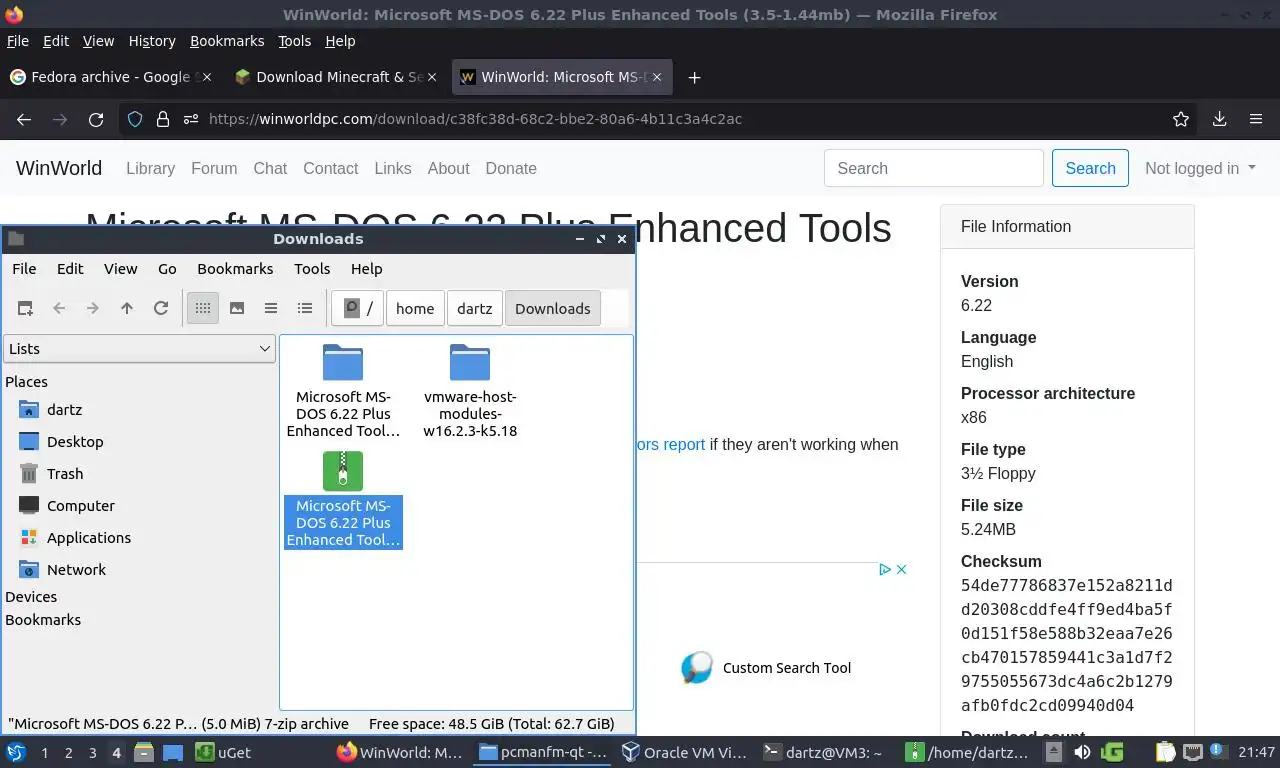Open View menu in file manager
This screenshot has height=768, width=1280.
click(x=121, y=269)
